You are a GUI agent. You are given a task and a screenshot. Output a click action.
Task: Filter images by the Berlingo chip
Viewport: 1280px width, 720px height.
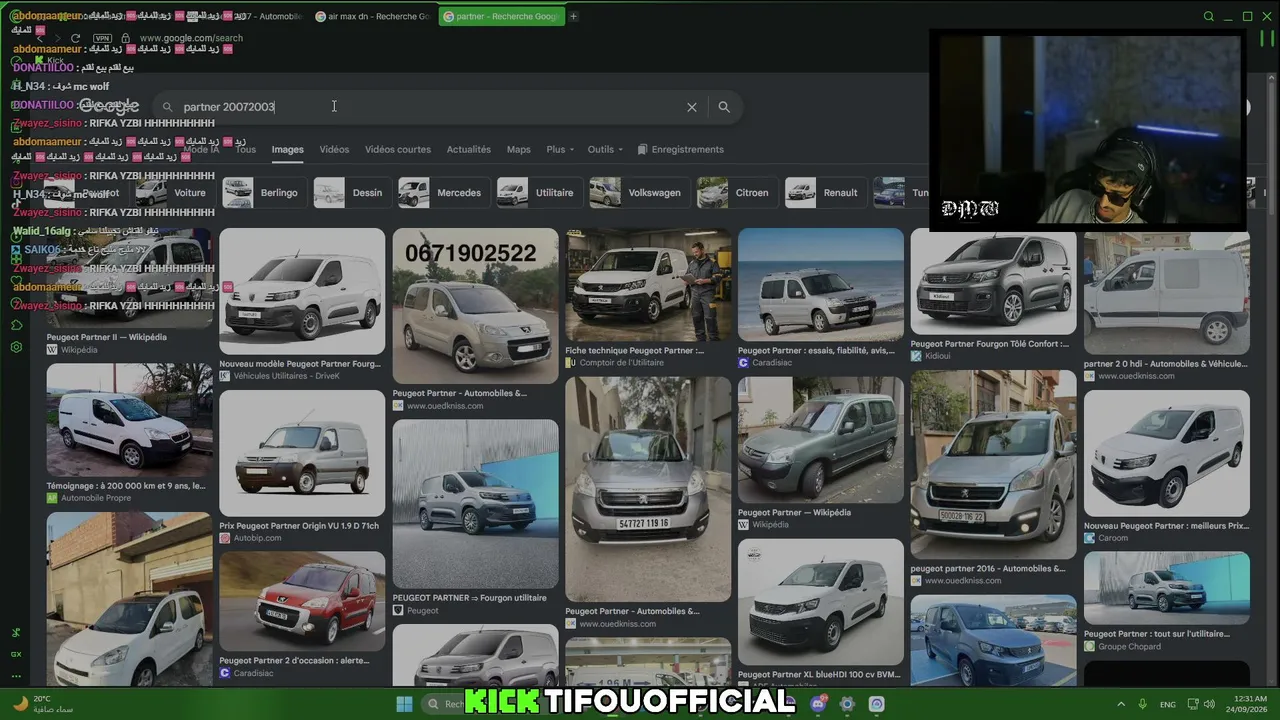pyautogui.click(x=262, y=192)
